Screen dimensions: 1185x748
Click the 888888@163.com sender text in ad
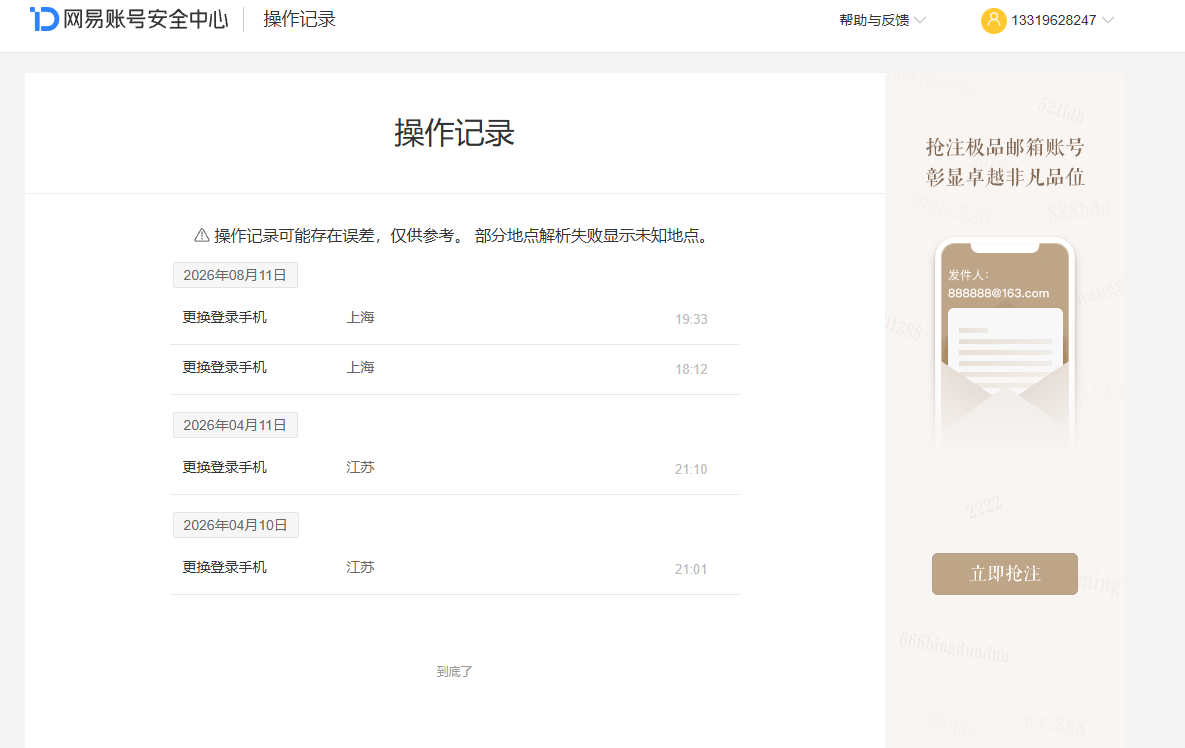(998, 293)
